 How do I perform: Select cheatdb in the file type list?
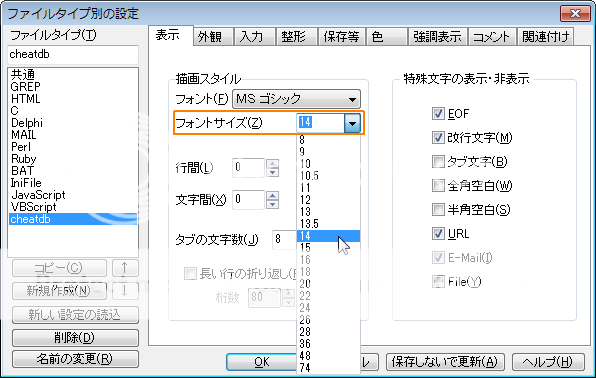click(73, 219)
